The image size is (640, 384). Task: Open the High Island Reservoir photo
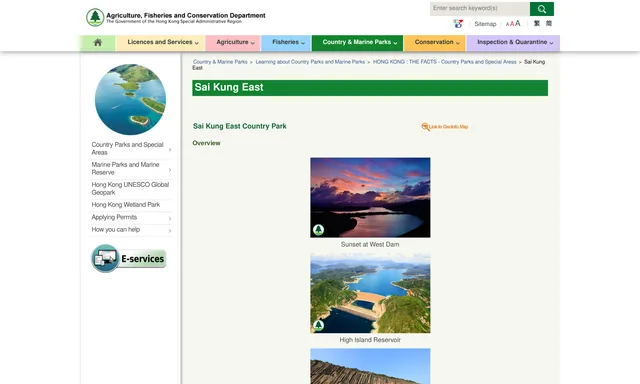tap(370, 293)
